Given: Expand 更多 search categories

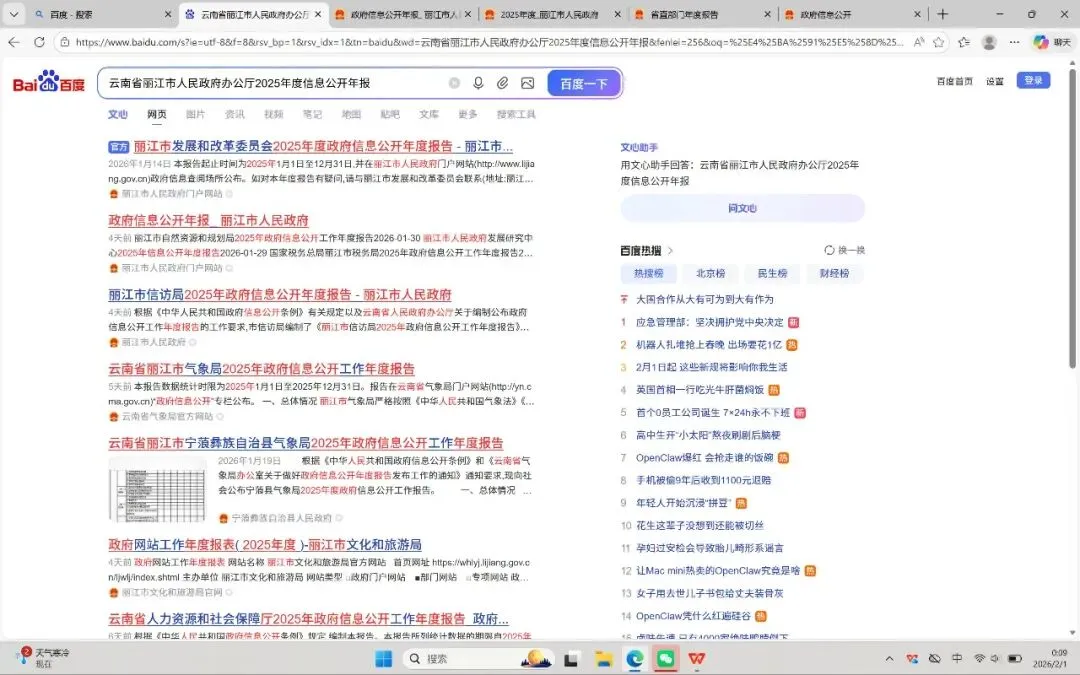Looking at the screenshot, I should (468, 114).
